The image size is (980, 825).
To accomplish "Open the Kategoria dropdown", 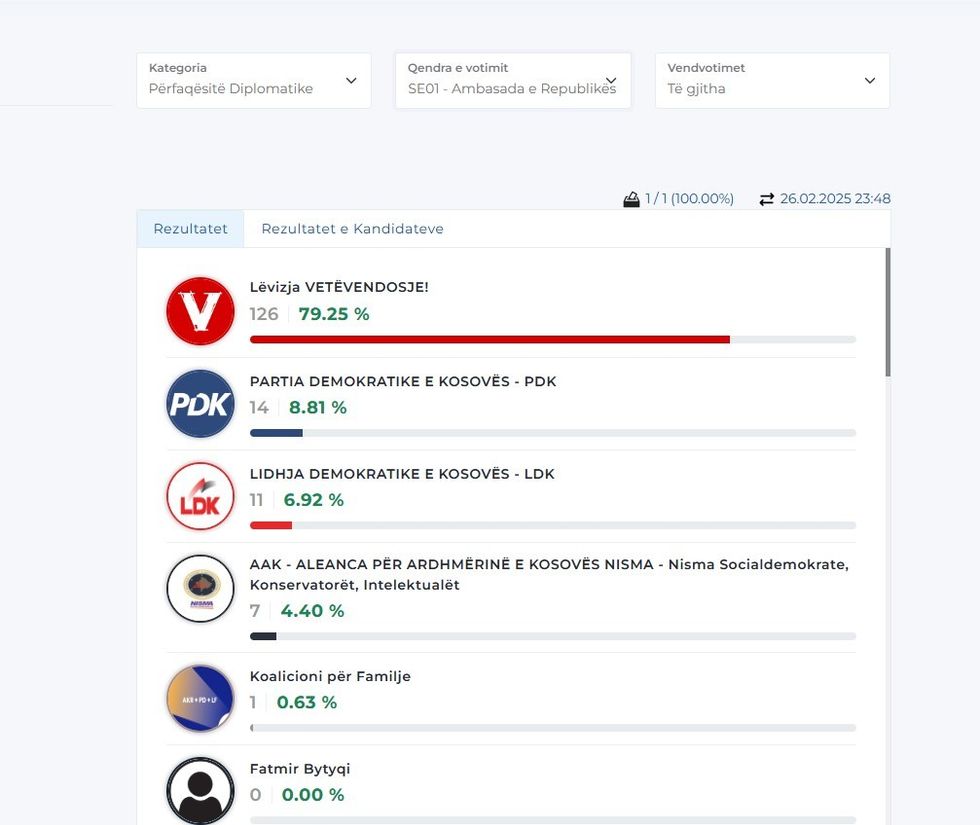I will [x=253, y=80].
